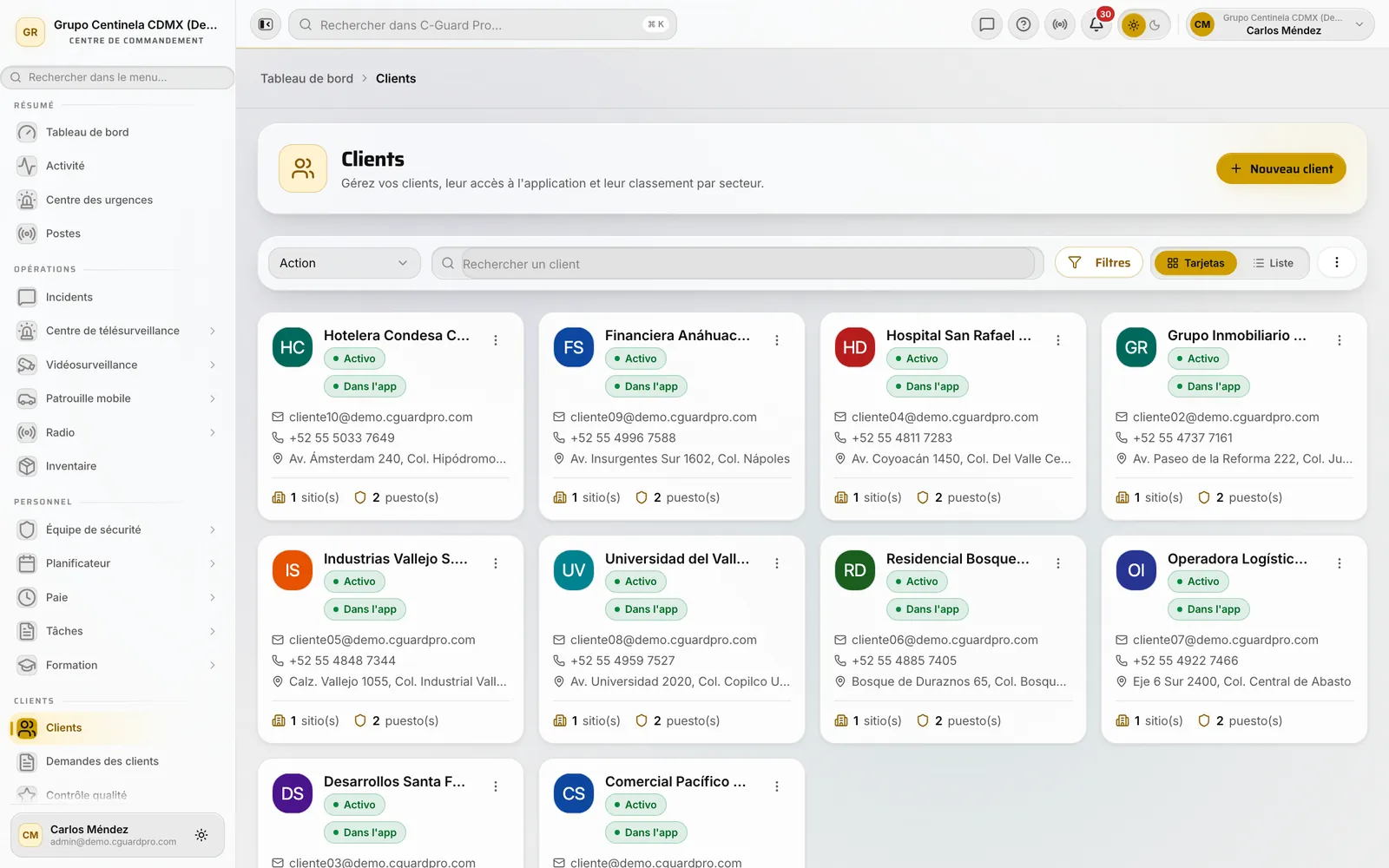Open Financiera Anáhuac card options menu
This screenshot has height=868, width=1389.
tap(777, 340)
